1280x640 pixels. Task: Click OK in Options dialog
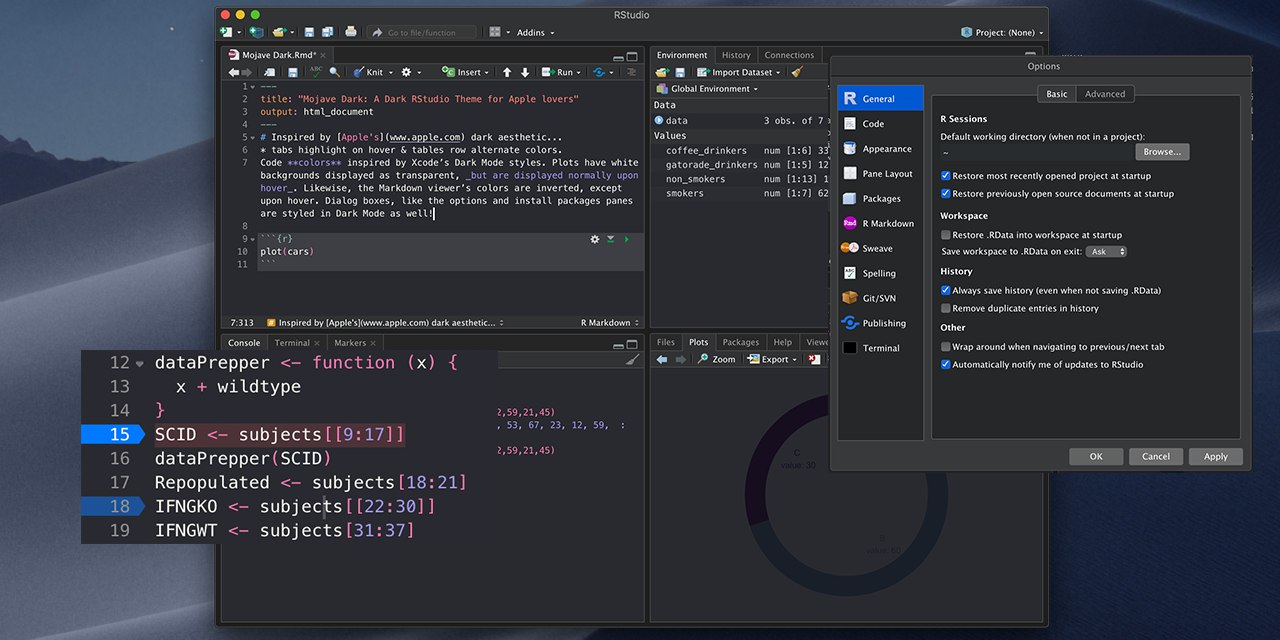[1096, 456]
